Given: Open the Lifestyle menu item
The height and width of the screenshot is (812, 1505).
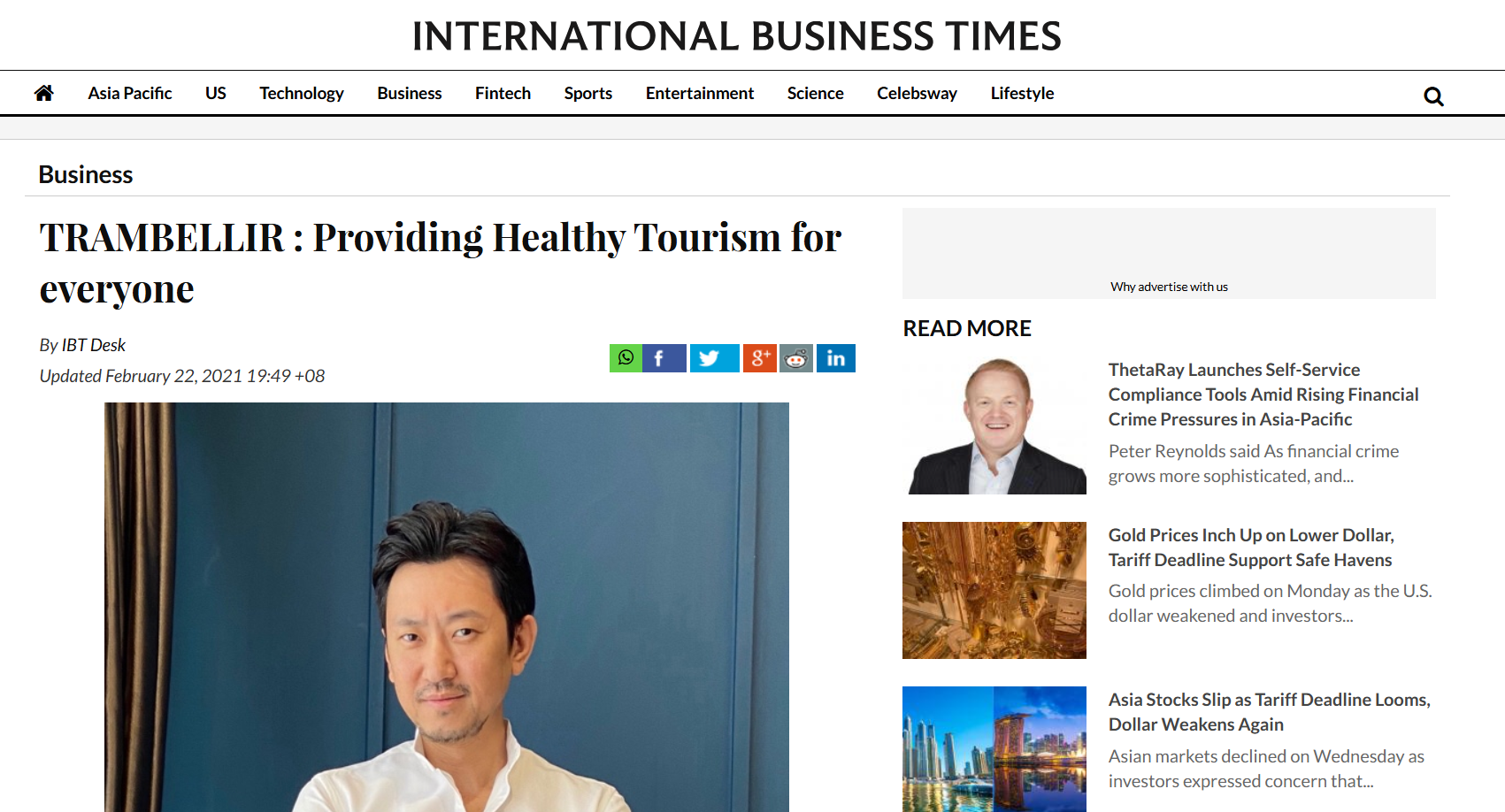Looking at the screenshot, I should coord(1022,93).
